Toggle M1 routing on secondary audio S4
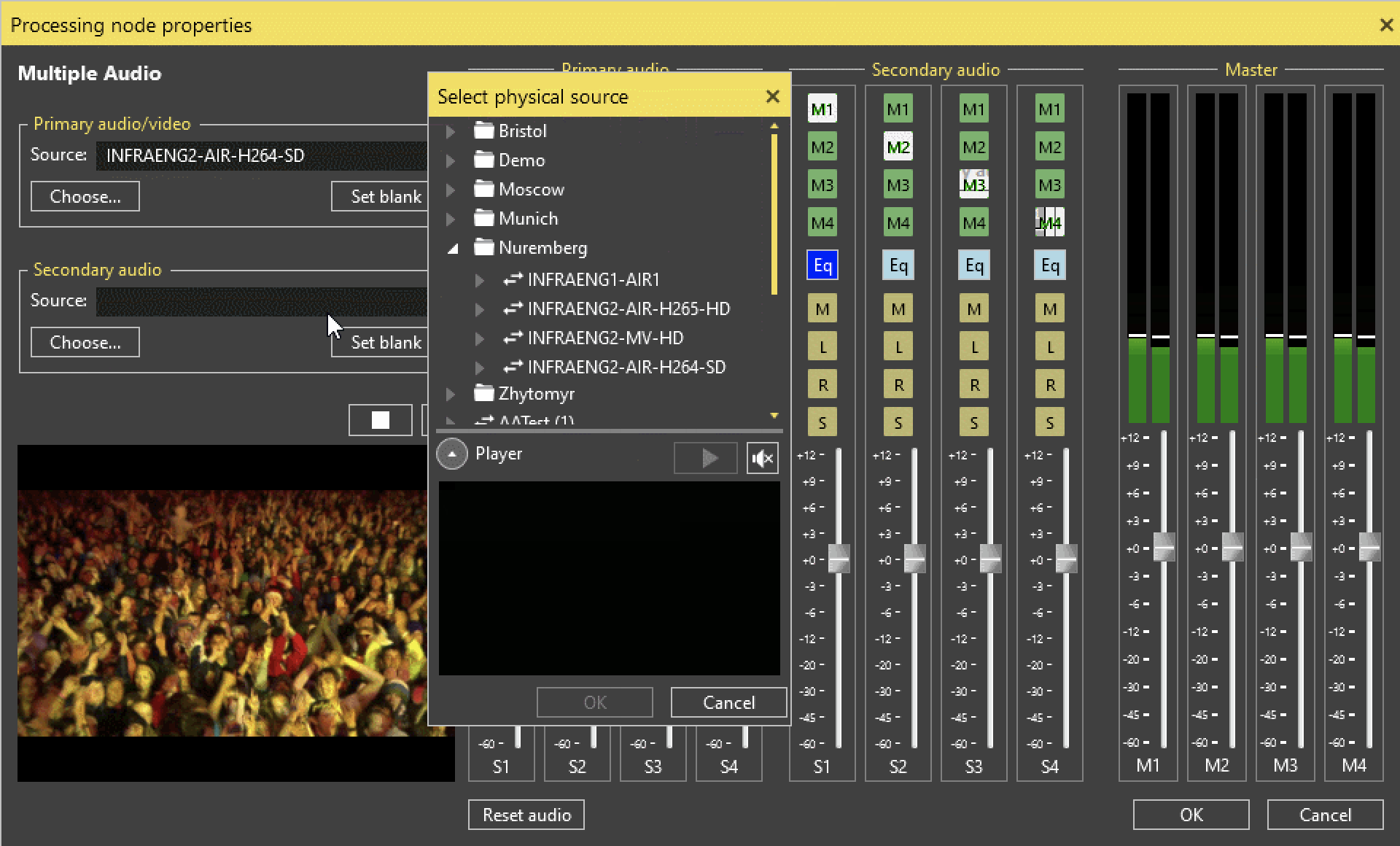1400x846 pixels. click(1049, 109)
